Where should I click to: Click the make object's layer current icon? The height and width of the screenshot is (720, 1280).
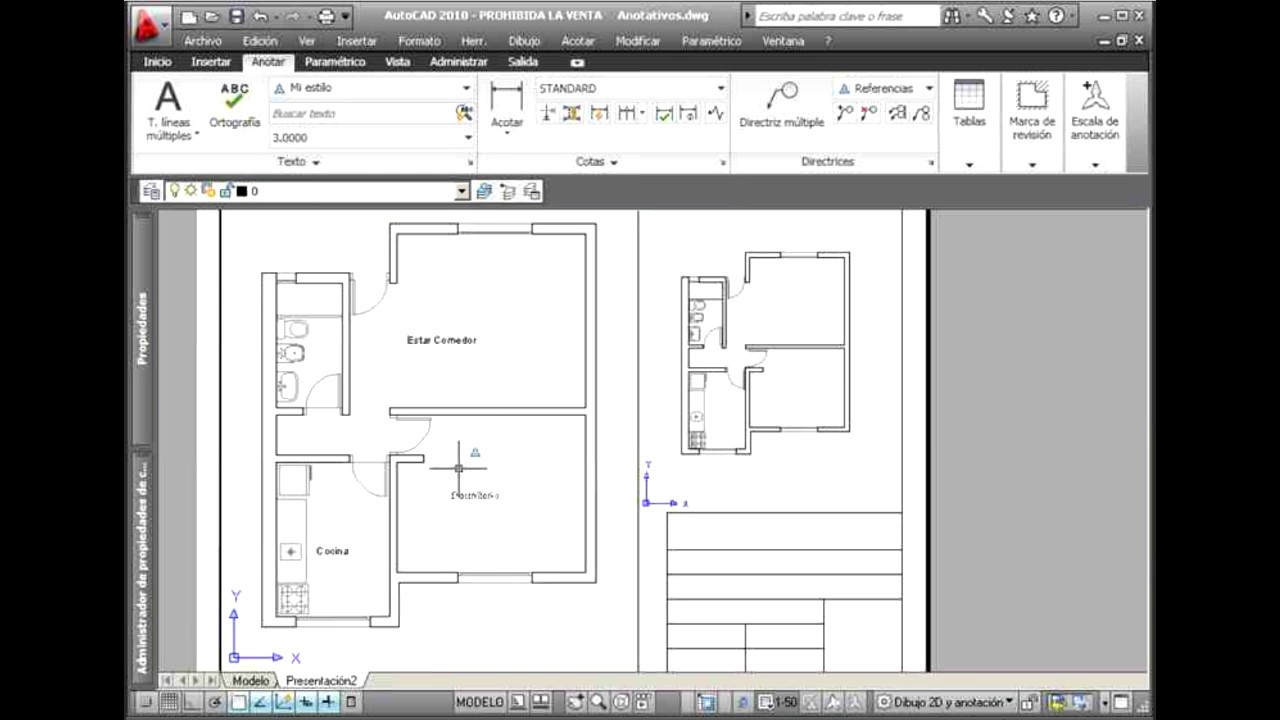click(x=484, y=191)
